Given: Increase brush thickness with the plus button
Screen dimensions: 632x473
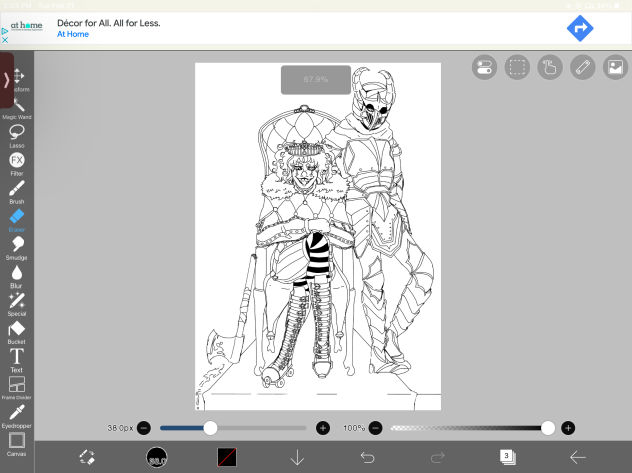Looking at the screenshot, I should [x=323, y=428].
